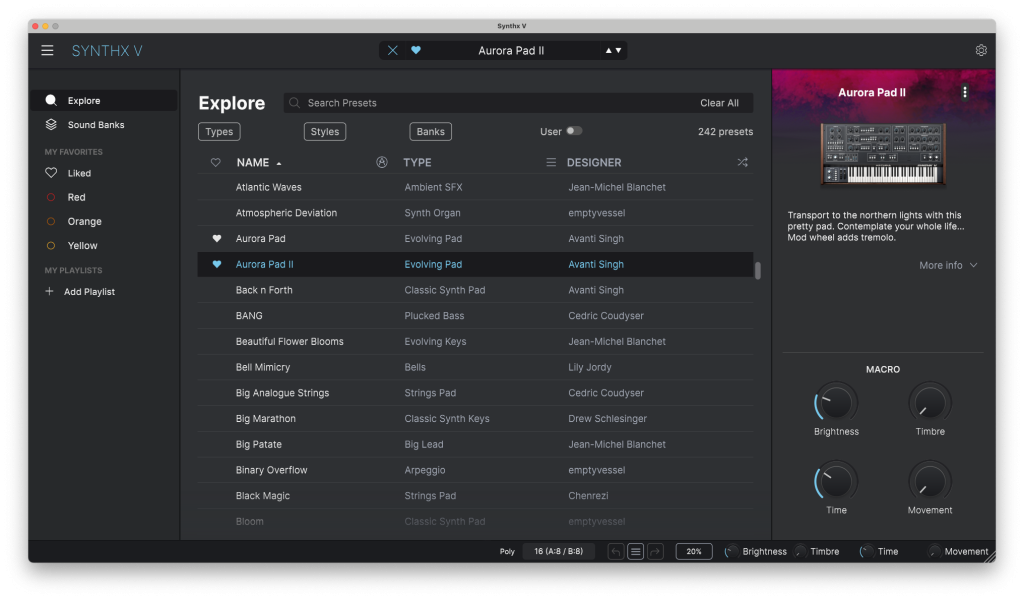Click the Timbre mini knob in status bar

coord(801,552)
